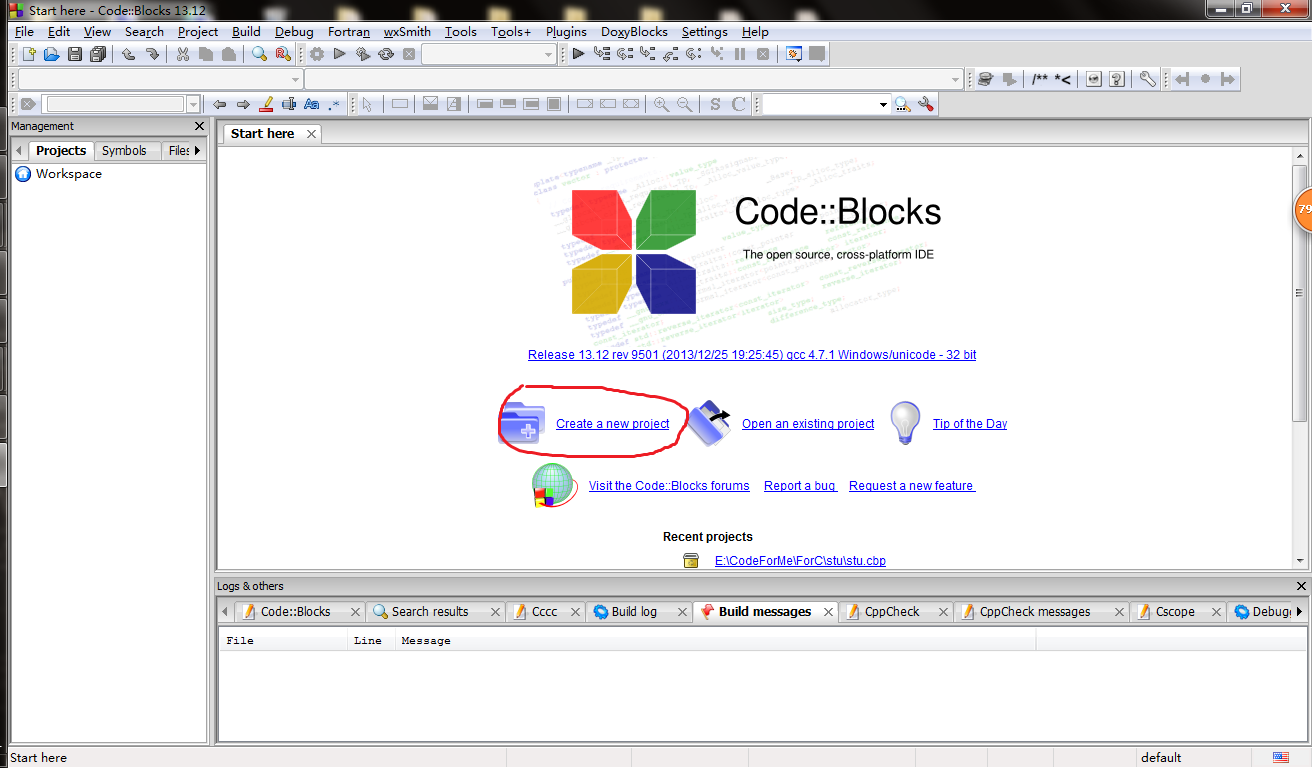Click the Open an existing project link
The width and height of the screenshot is (1312, 768).
(x=808, y=424)
